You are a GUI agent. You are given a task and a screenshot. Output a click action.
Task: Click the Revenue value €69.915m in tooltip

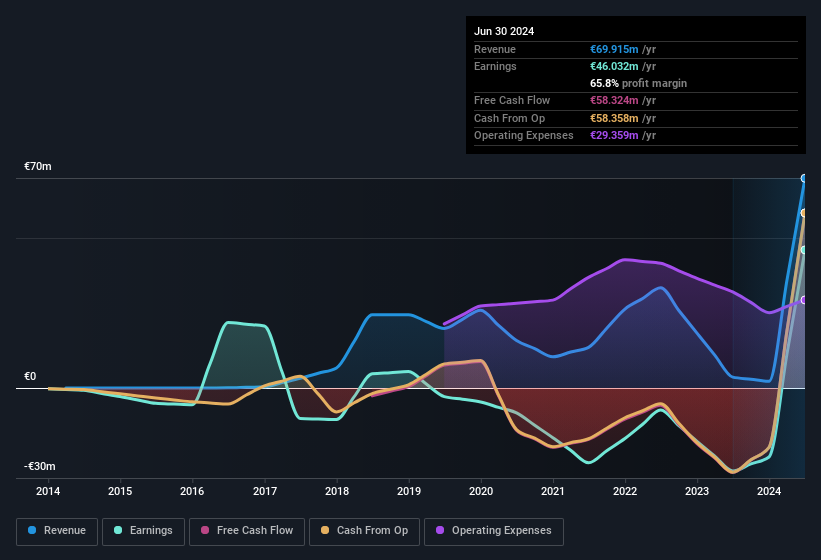(x=622, y=49)
